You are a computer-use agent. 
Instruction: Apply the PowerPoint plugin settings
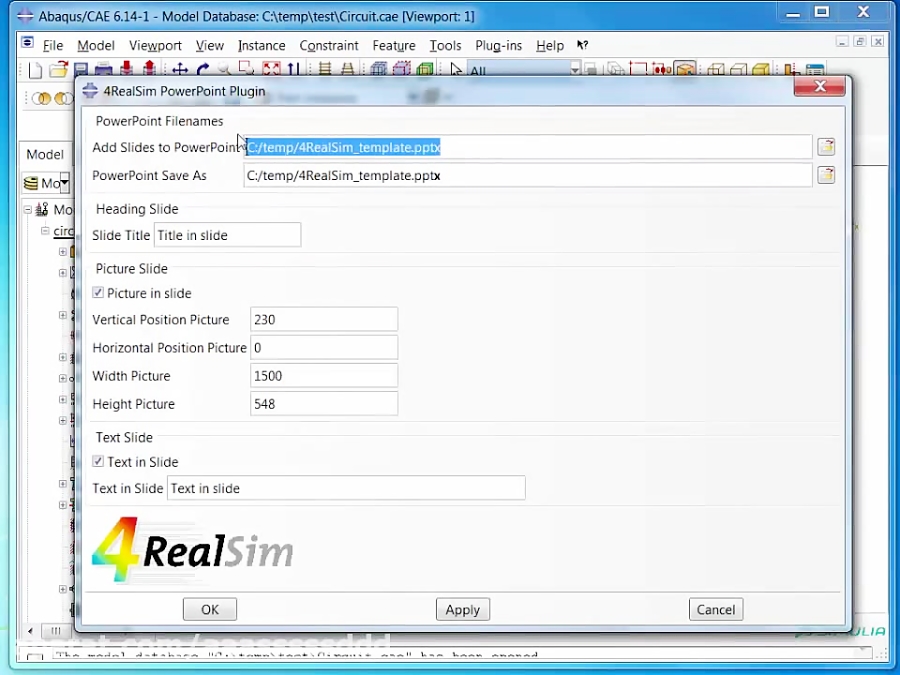tap(462, 609)
